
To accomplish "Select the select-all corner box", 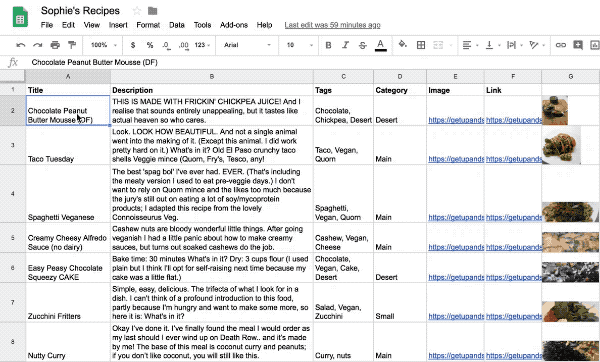I will 13,77.
